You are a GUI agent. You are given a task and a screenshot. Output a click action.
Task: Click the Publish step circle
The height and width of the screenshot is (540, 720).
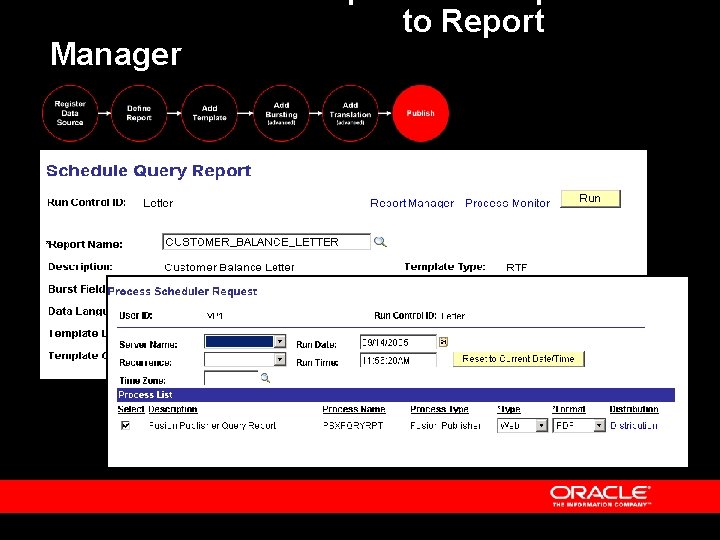(x=421, y=113)
